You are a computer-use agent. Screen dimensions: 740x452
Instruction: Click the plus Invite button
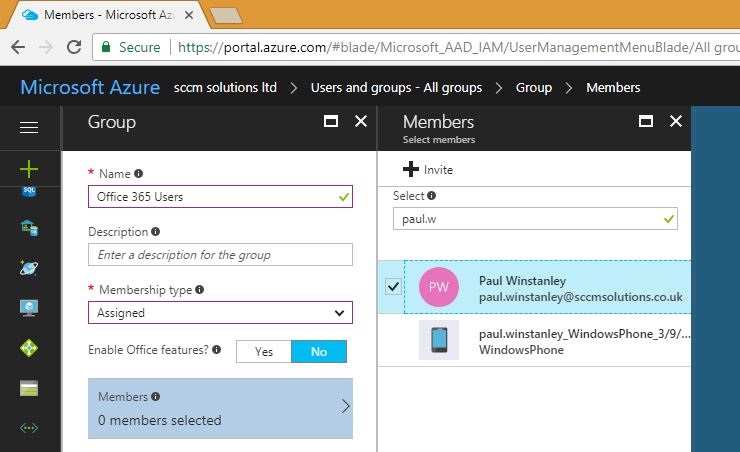[x=428, y=169]
